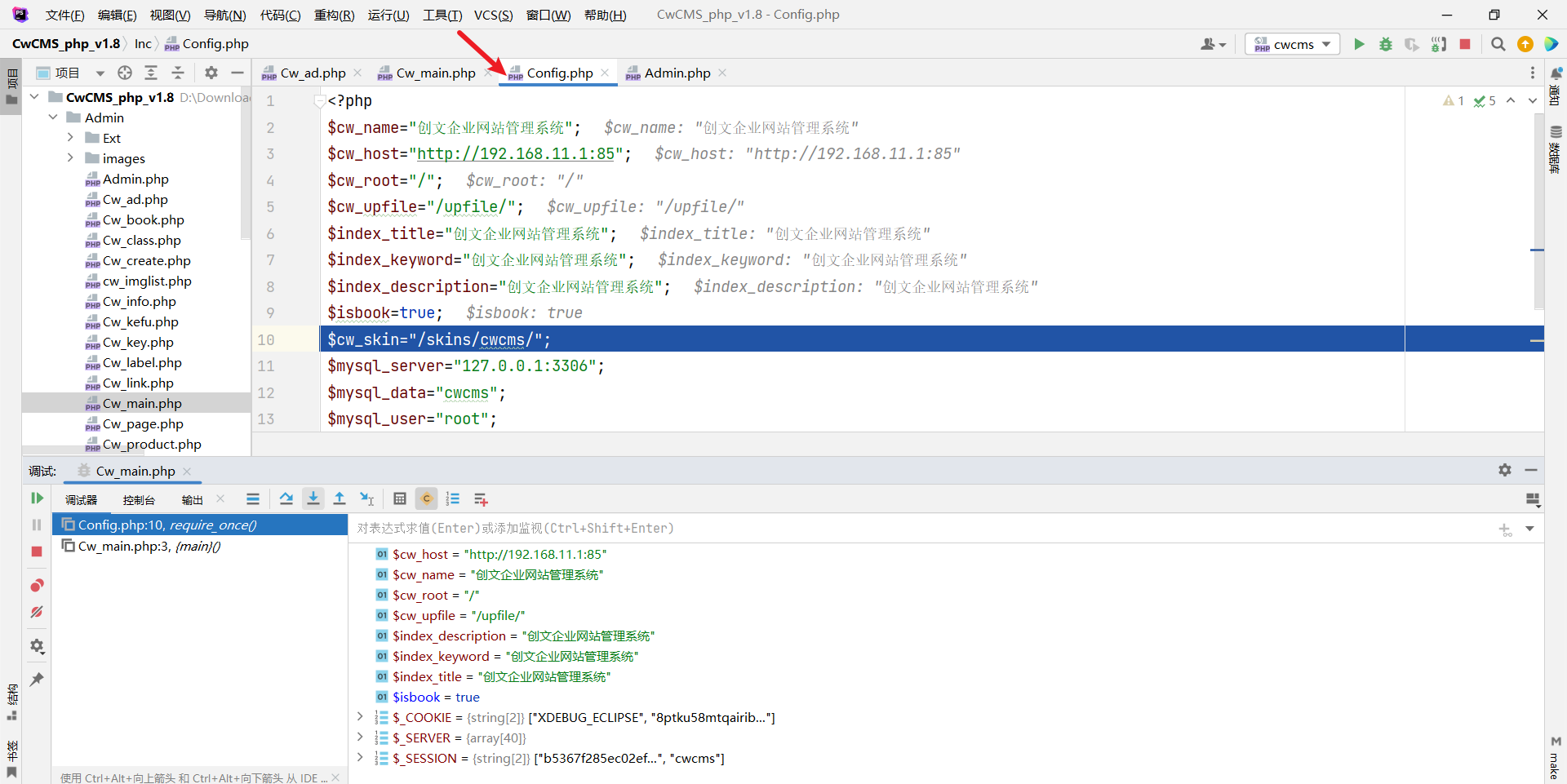Collapse all nodes in the project panel
The width and height of the screenshot is (1567, 784).
point(178,73)
